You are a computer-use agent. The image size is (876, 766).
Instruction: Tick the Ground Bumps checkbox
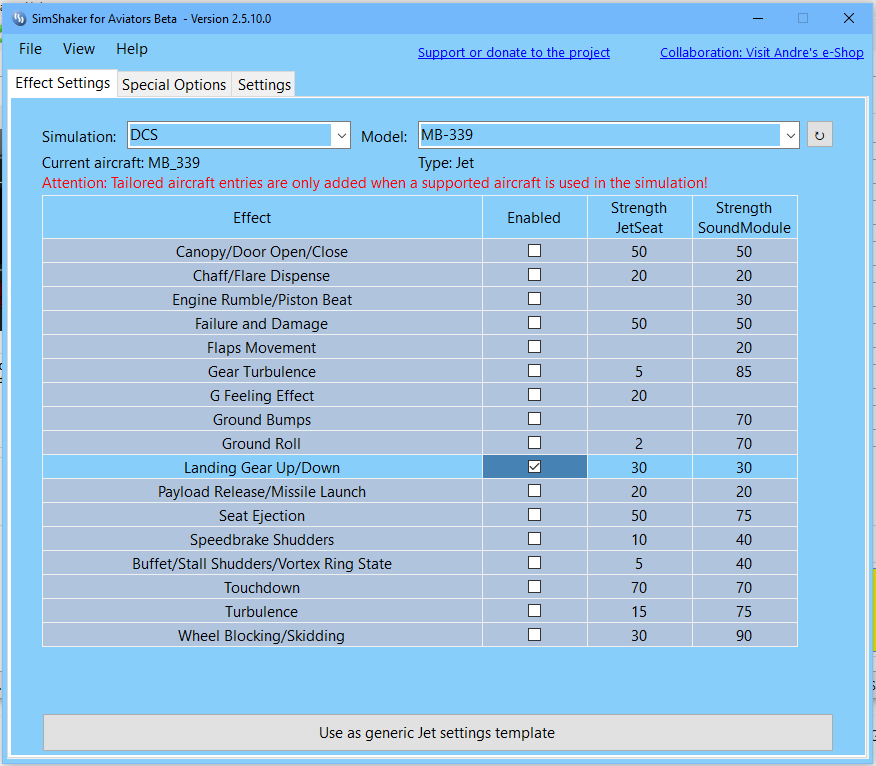(x=534, y=419)
